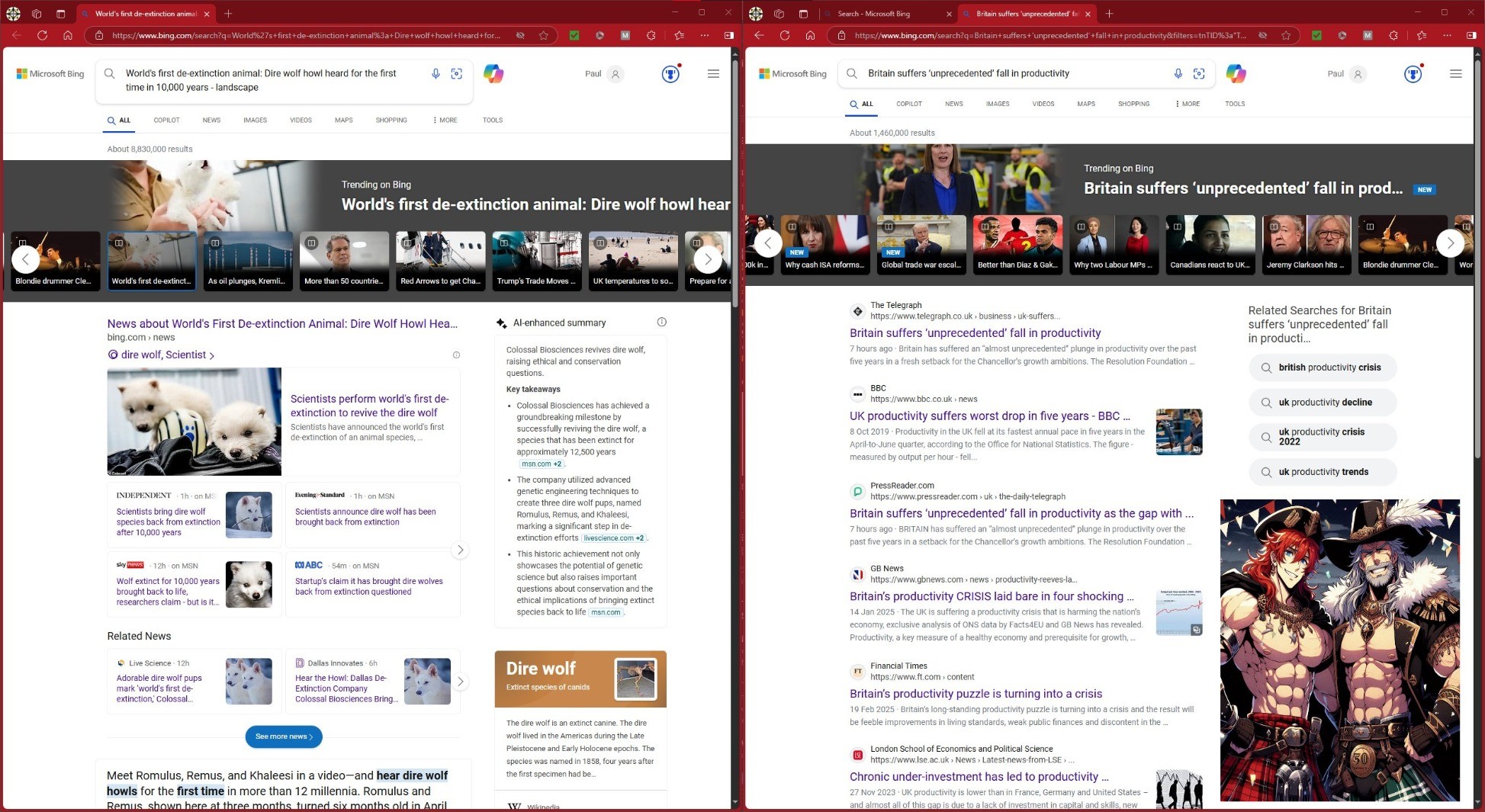
Task: Open Extensions puzzle icon in productivity window
Action: pyautogui.click(x=1393, y=35)
